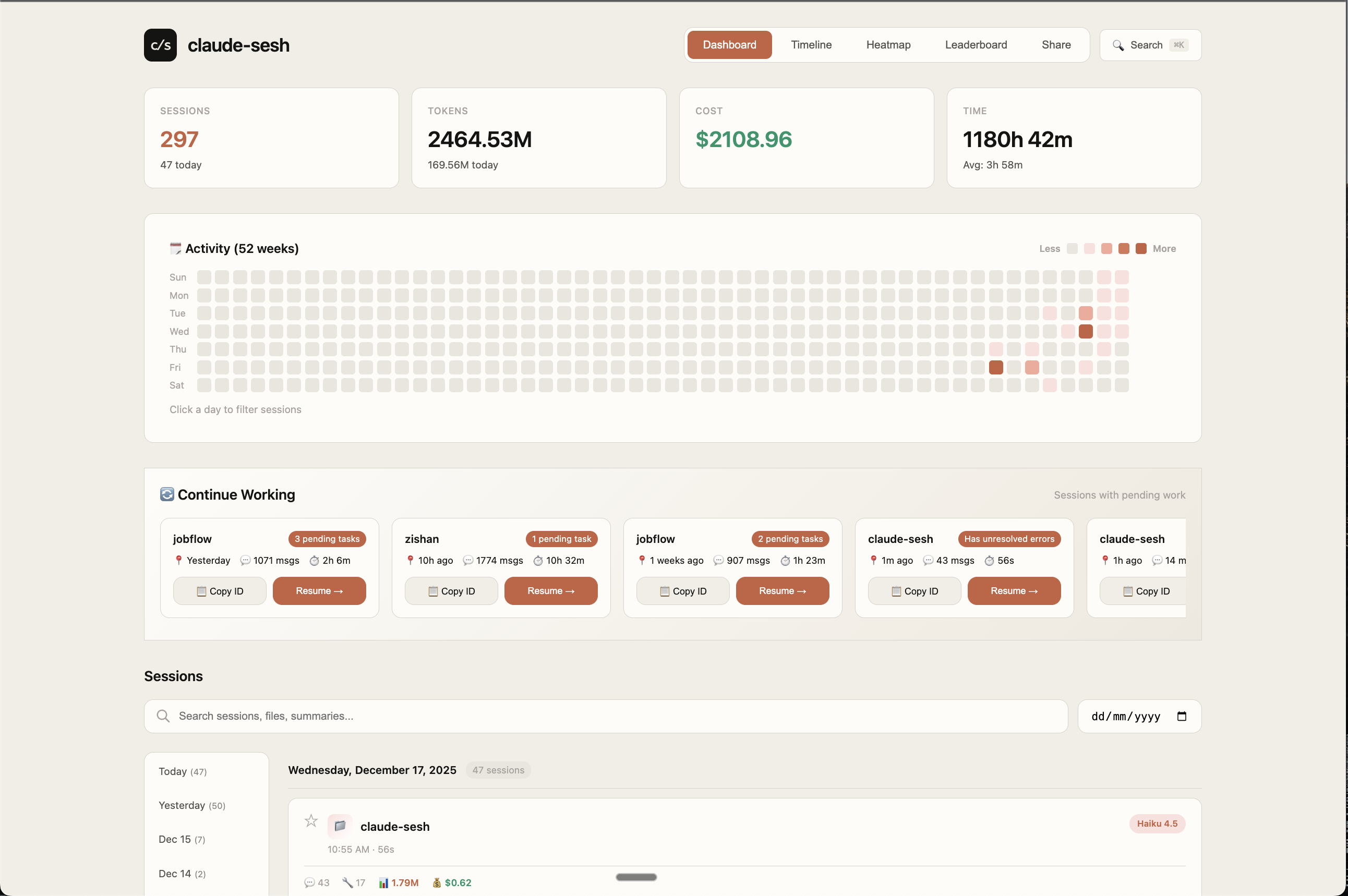Copy ID of claude-sesh with unresolved errors
Viewport: 1348px width, 896px height.
point(914,591)
